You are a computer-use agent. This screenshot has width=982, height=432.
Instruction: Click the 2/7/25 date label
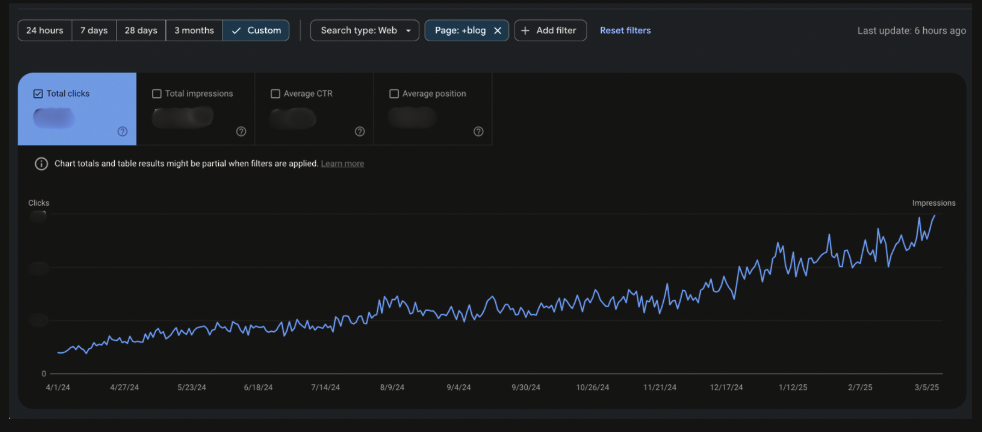[x=860, y=388]
